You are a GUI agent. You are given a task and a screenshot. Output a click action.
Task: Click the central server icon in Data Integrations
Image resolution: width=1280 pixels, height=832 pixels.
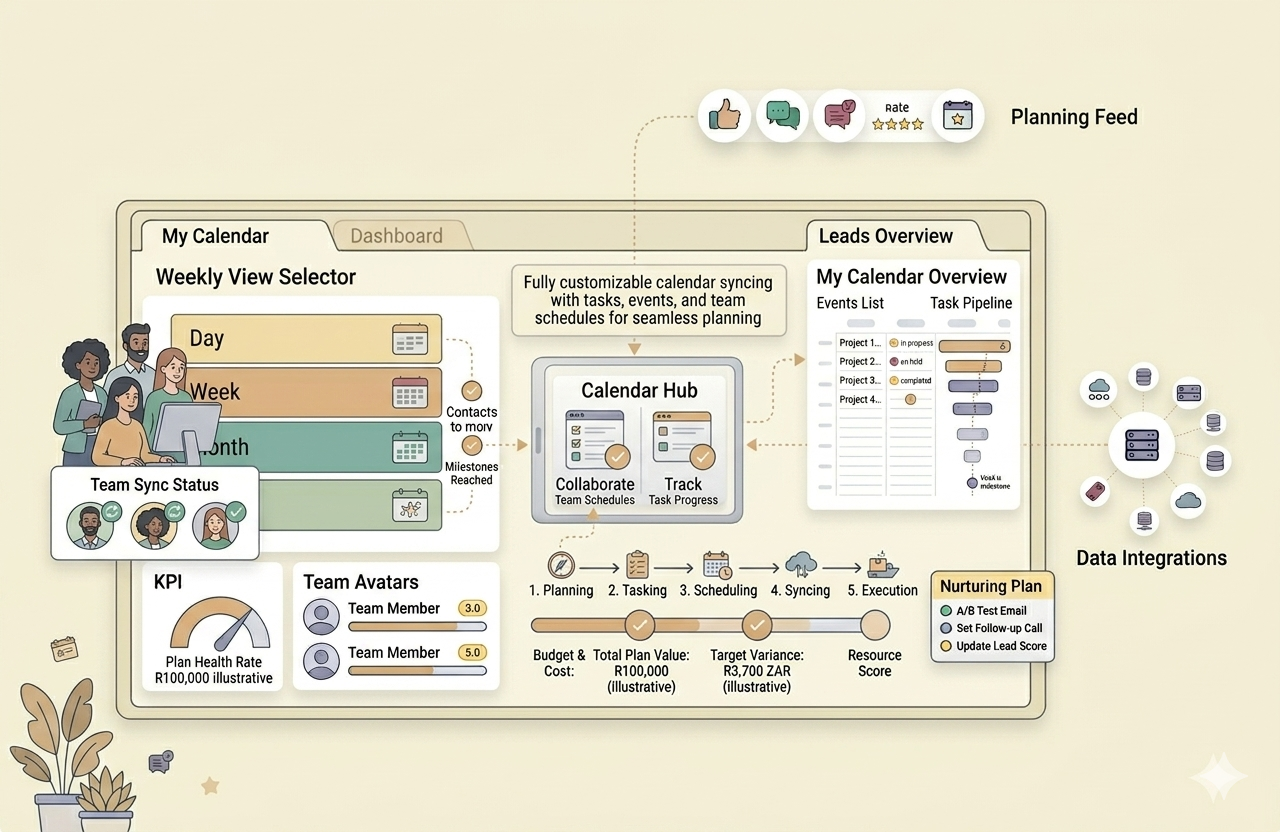(x=1141, y=443)
